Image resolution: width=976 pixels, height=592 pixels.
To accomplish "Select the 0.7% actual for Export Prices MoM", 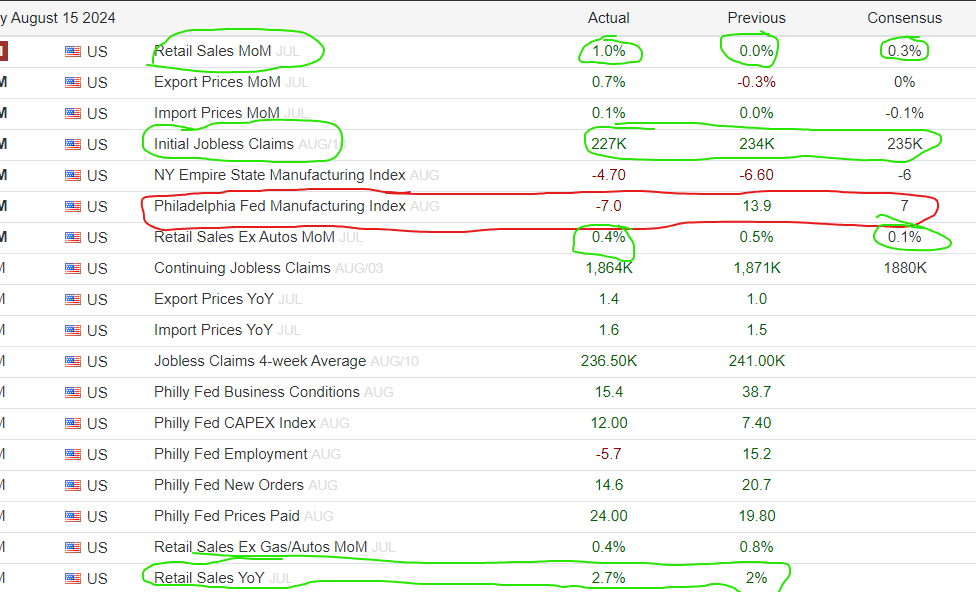I will tap(609, 82).
